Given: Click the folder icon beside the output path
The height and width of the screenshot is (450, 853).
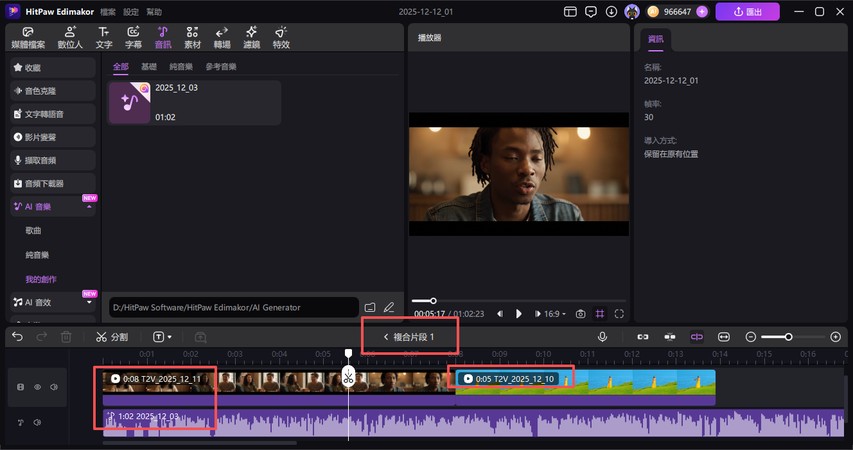Looking at the screenshot, I should [x=370, y=307].
